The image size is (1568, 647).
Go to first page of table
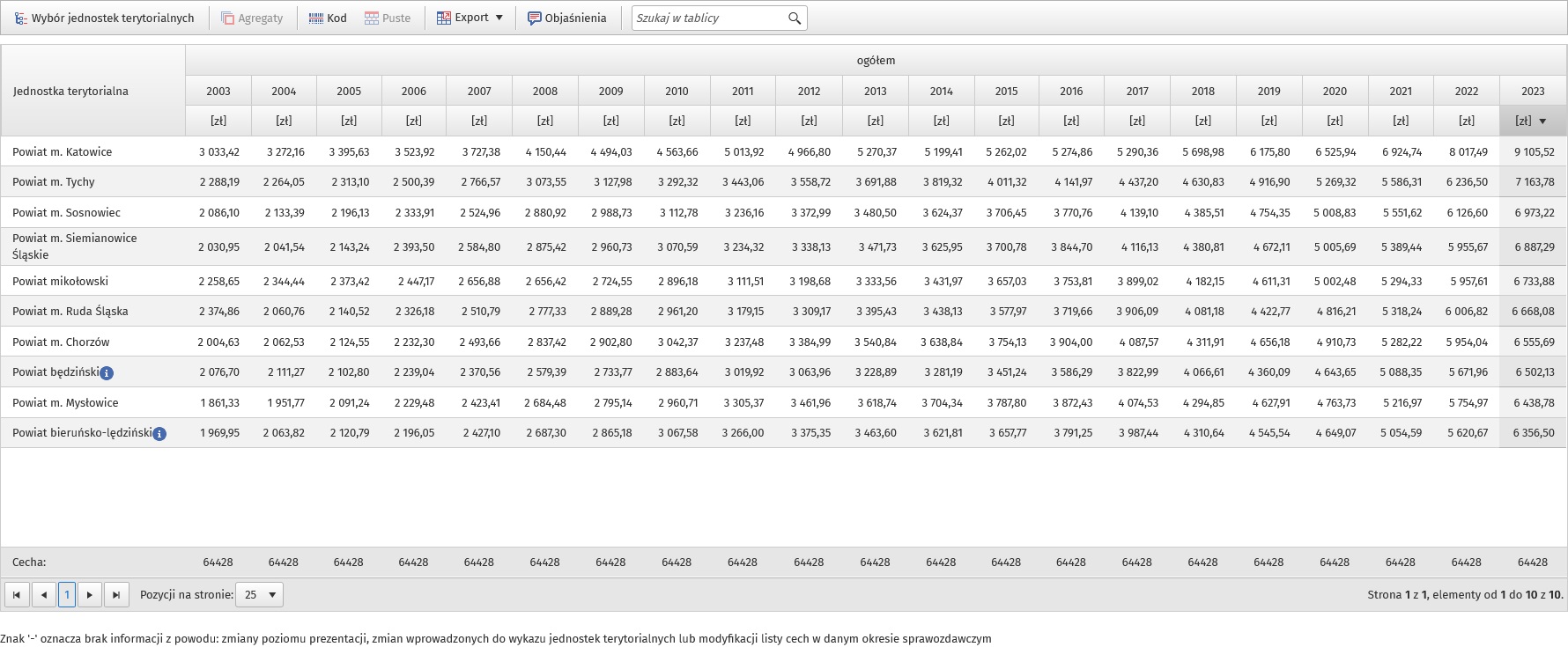[x=17, y=595]
